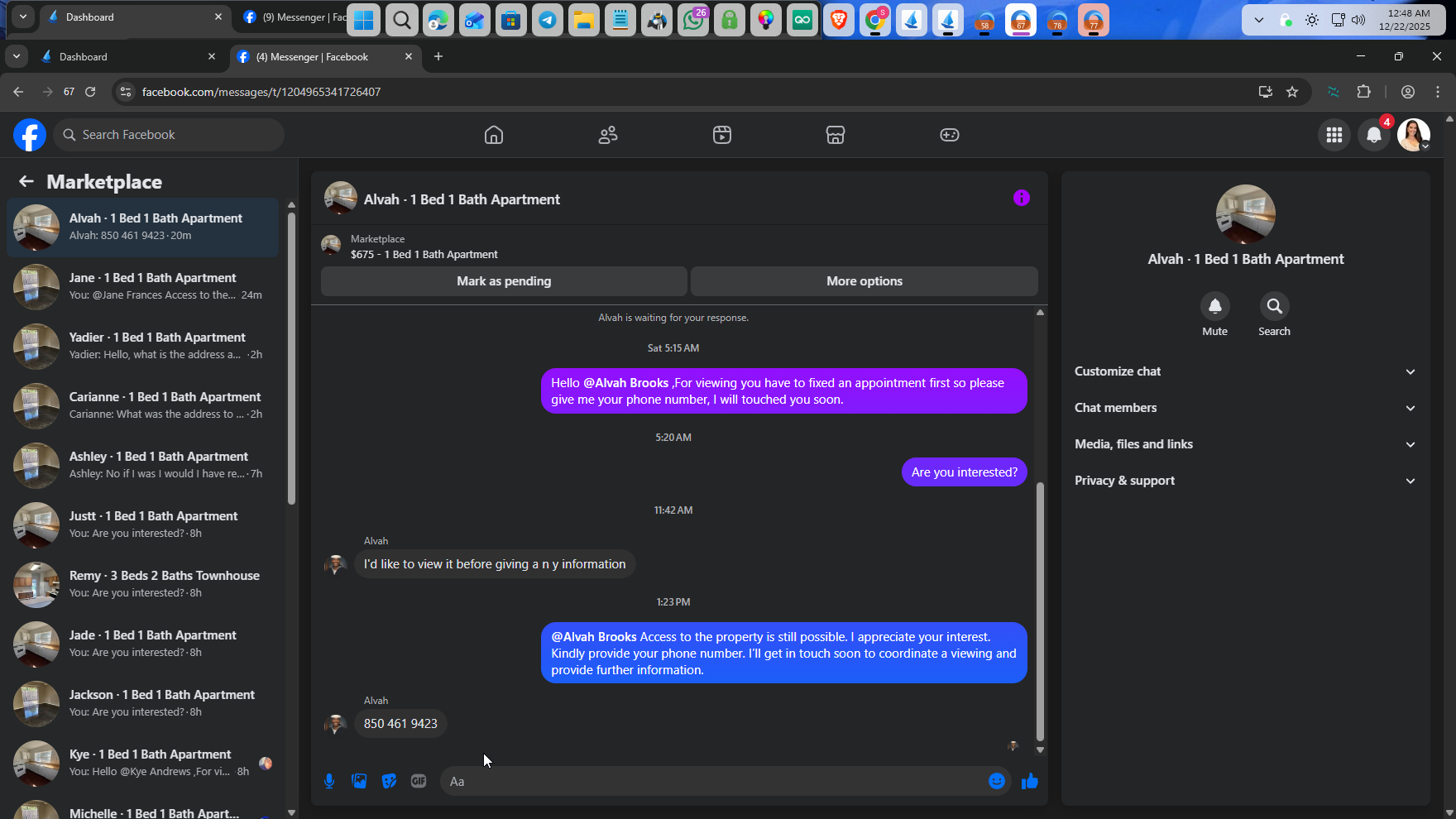Viewport: 1456px width, 819px height.
Task: Expand the Customize chat section
Action: pos(1246,371)
